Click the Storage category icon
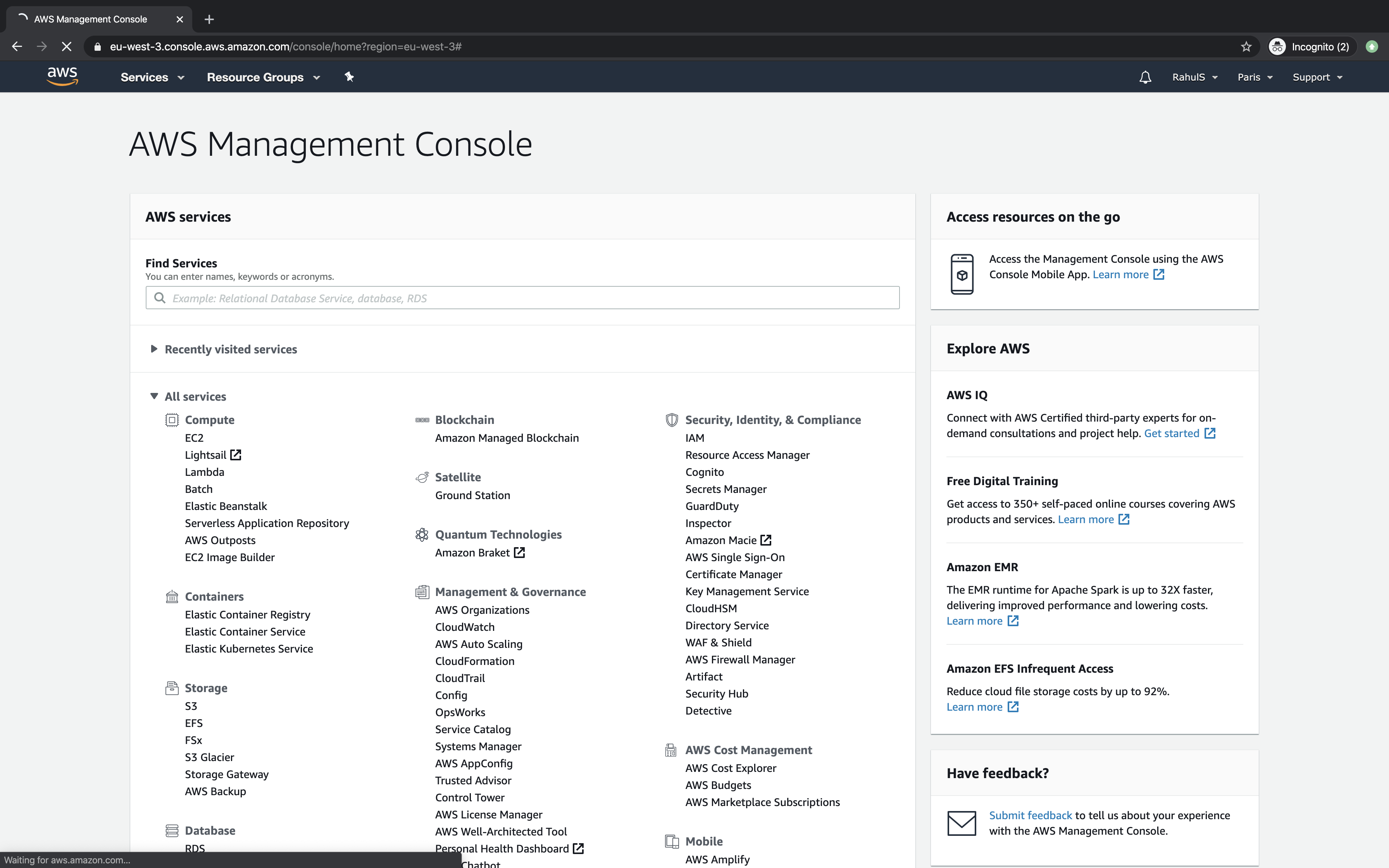The image size is (1389, 868). pos(172,688)
